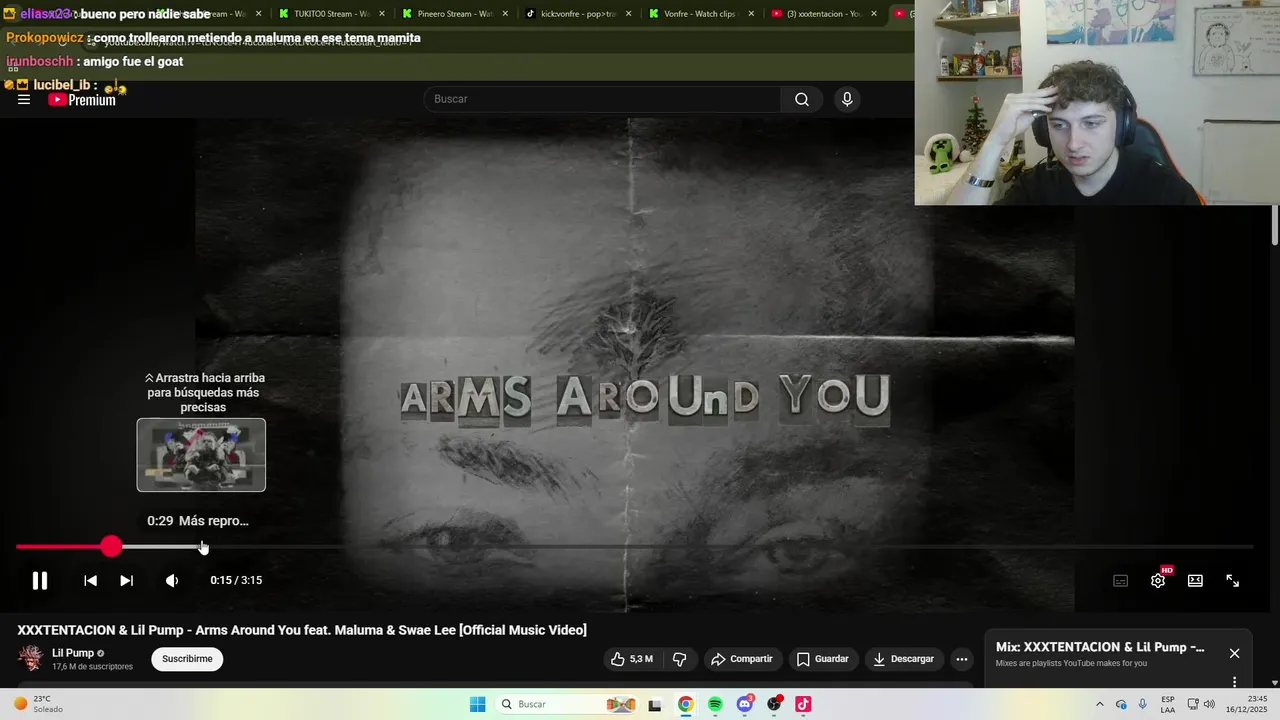
Task: Open the Windows Start menu
Action: point(478,704)
